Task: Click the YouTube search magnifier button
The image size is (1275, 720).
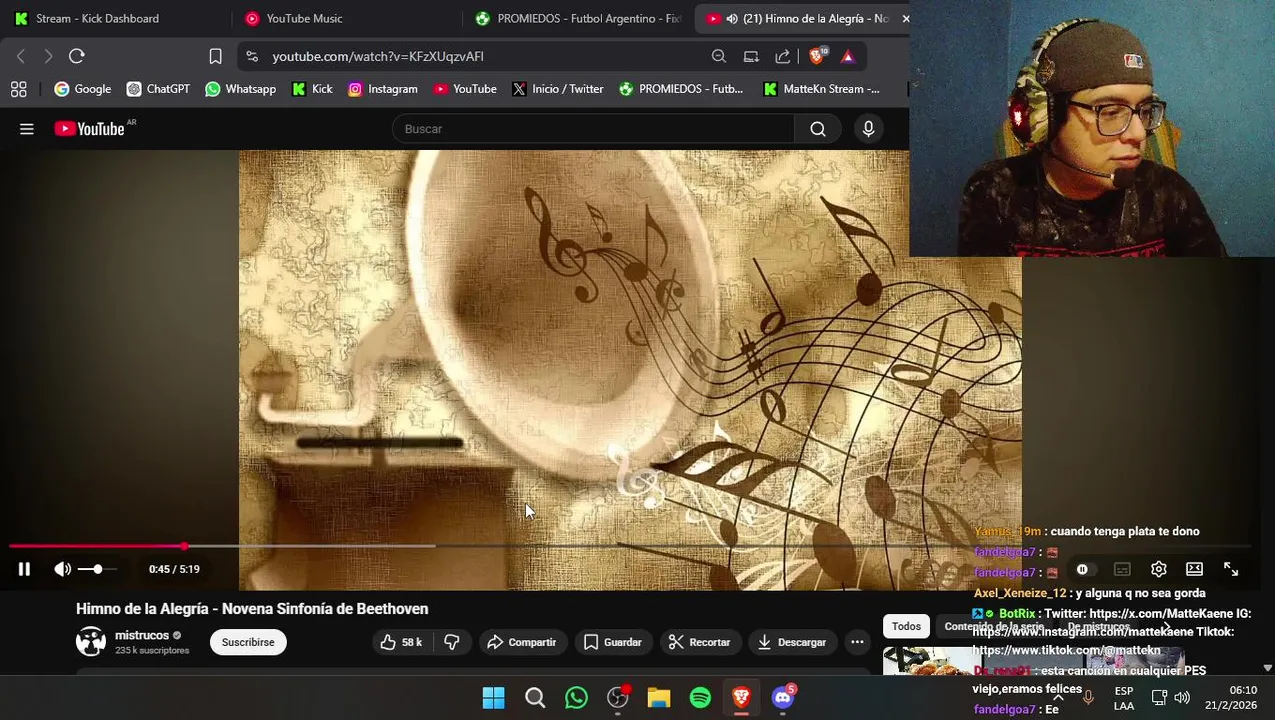Action: (x=818, y=129)
